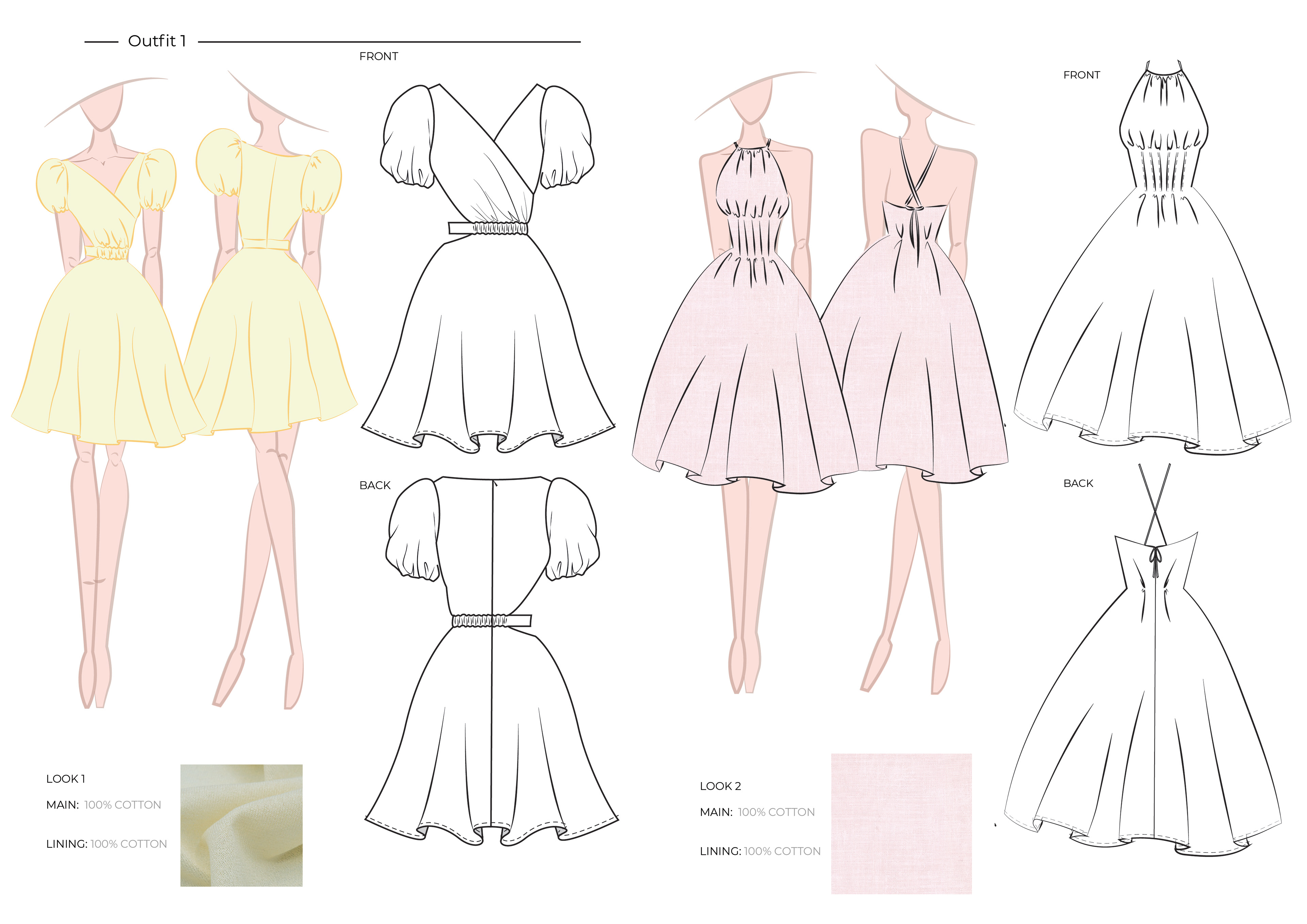The height and width of the screenshot is (924, 1307).
Task: Click the tied bow on the halter dress back sketch
Action: [1155, 561]
